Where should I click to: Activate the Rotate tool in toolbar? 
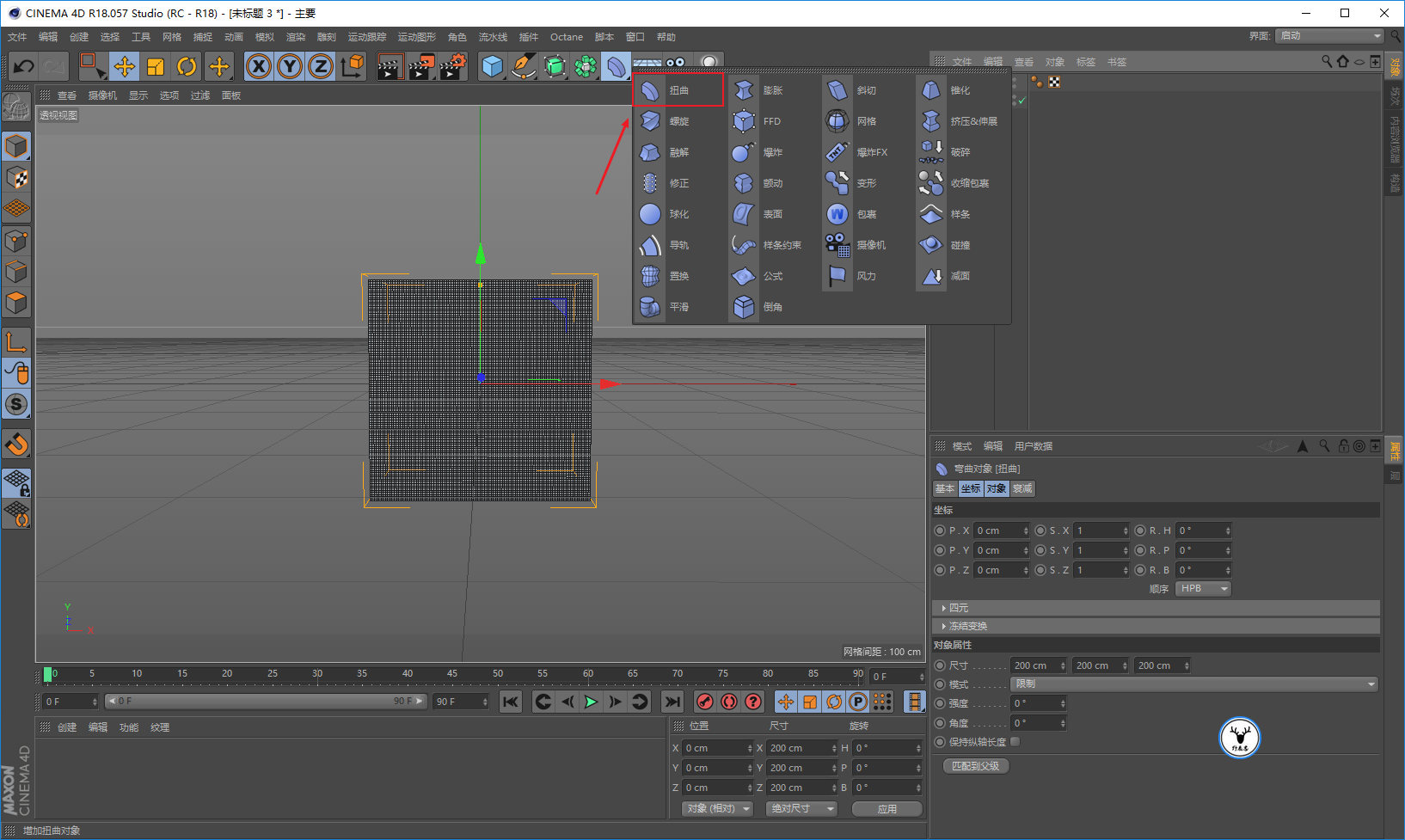tap(187, 66)
